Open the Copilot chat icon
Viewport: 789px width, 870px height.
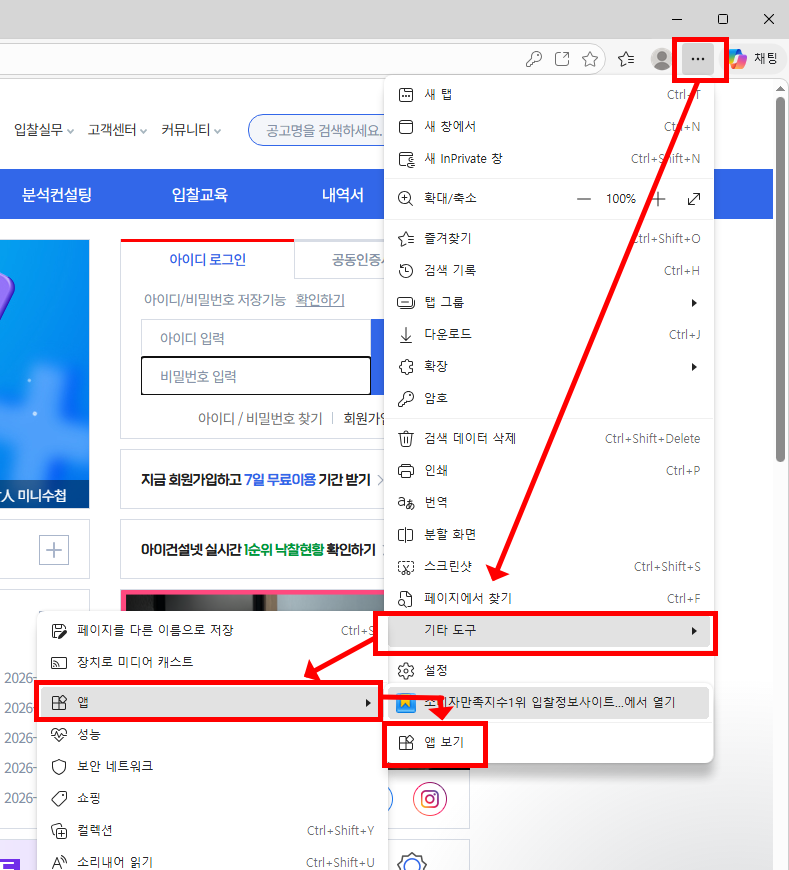[x=737, y=59]
